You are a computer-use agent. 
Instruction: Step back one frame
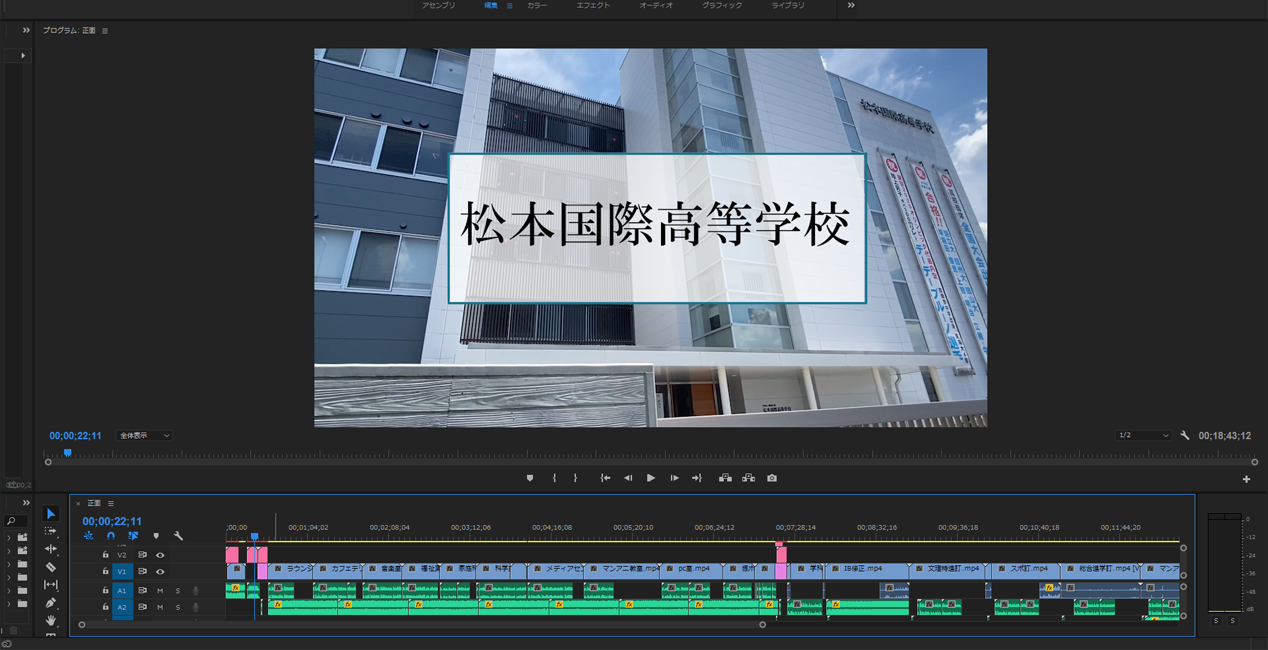coord(628,478)
